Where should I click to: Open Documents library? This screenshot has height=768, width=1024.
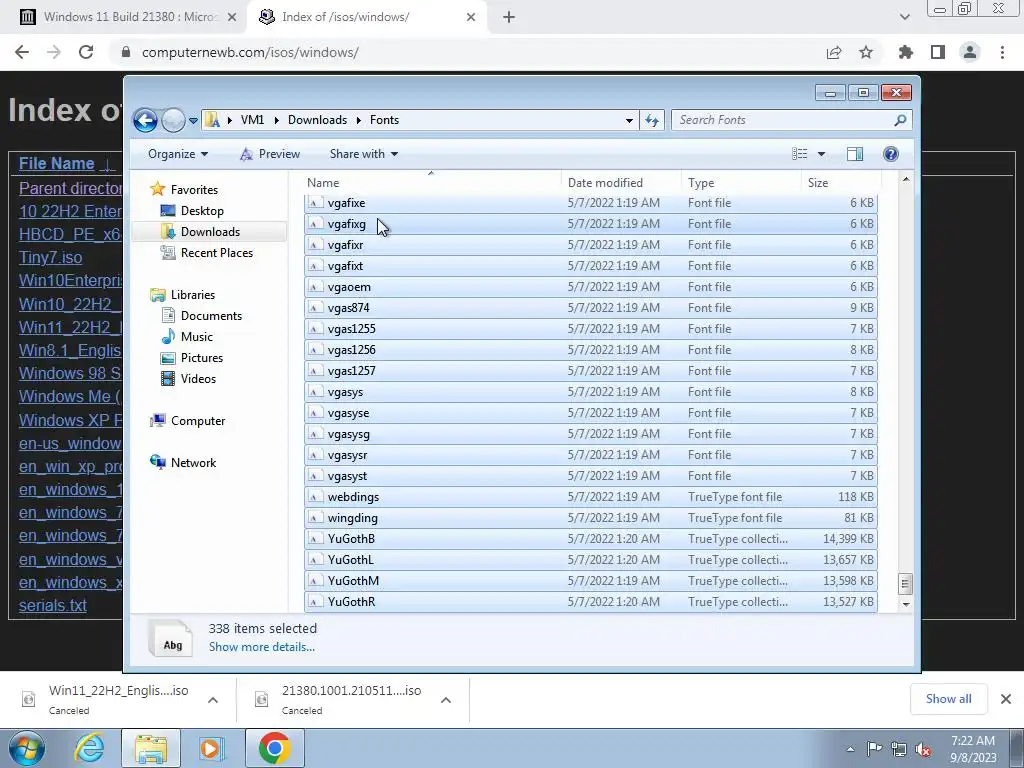(211, 316)
